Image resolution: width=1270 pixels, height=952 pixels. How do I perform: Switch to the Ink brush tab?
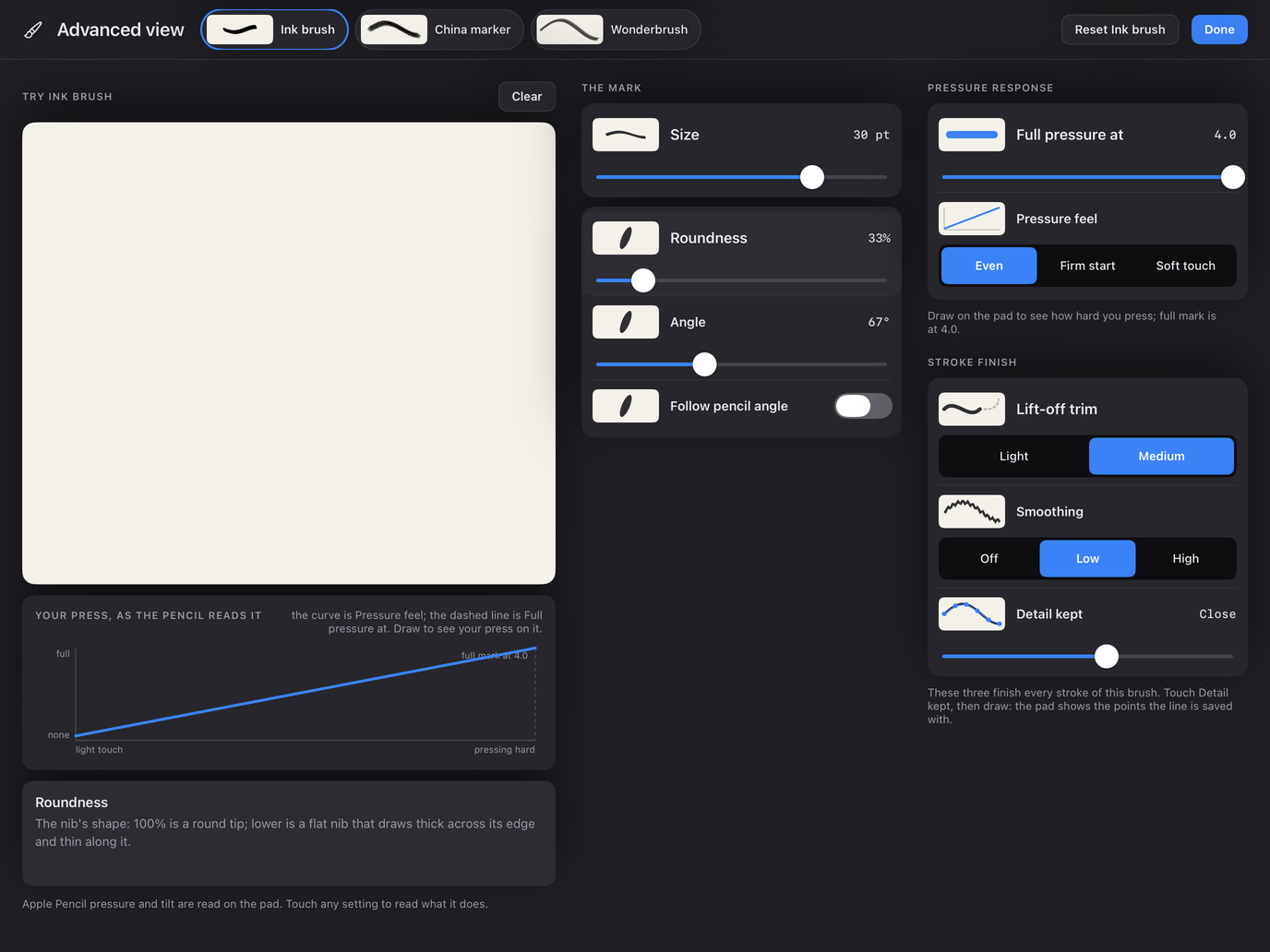tap(274, 30)
